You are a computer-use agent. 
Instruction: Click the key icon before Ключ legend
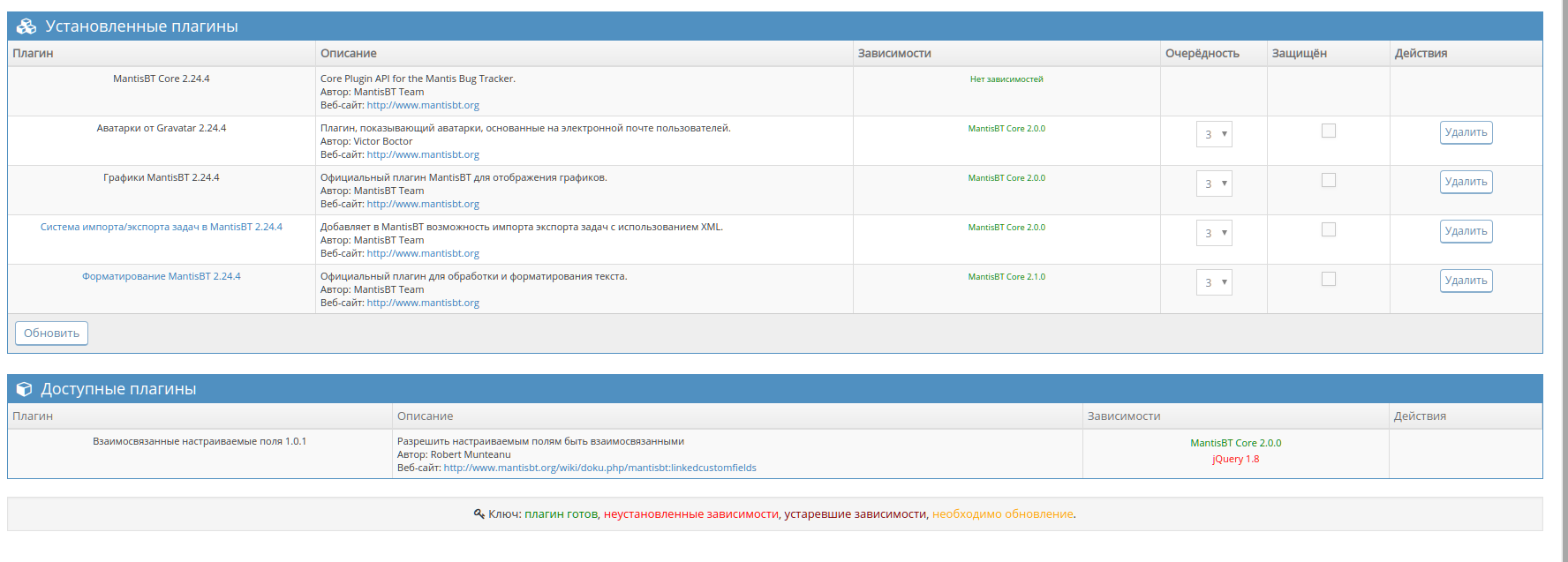[479, 513]
